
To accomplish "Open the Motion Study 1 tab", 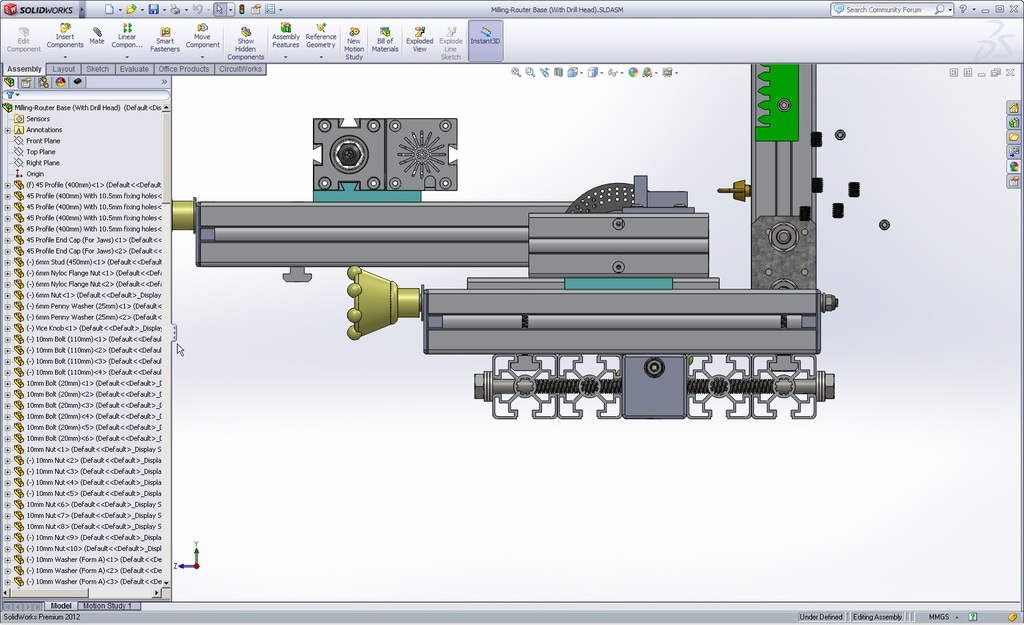I will coord(109,606).
